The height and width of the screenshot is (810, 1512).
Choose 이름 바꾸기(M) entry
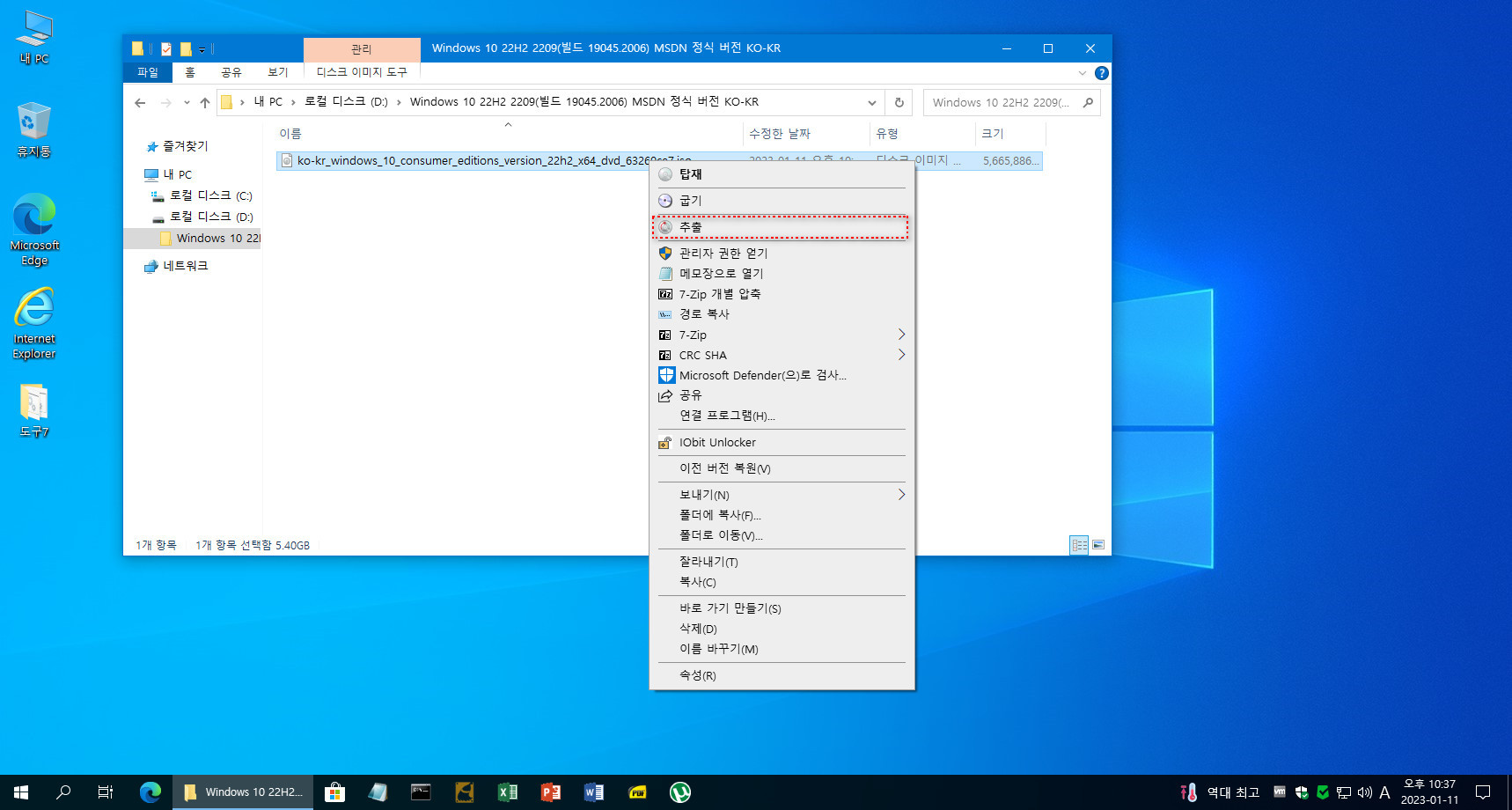[x=782, y=649]
